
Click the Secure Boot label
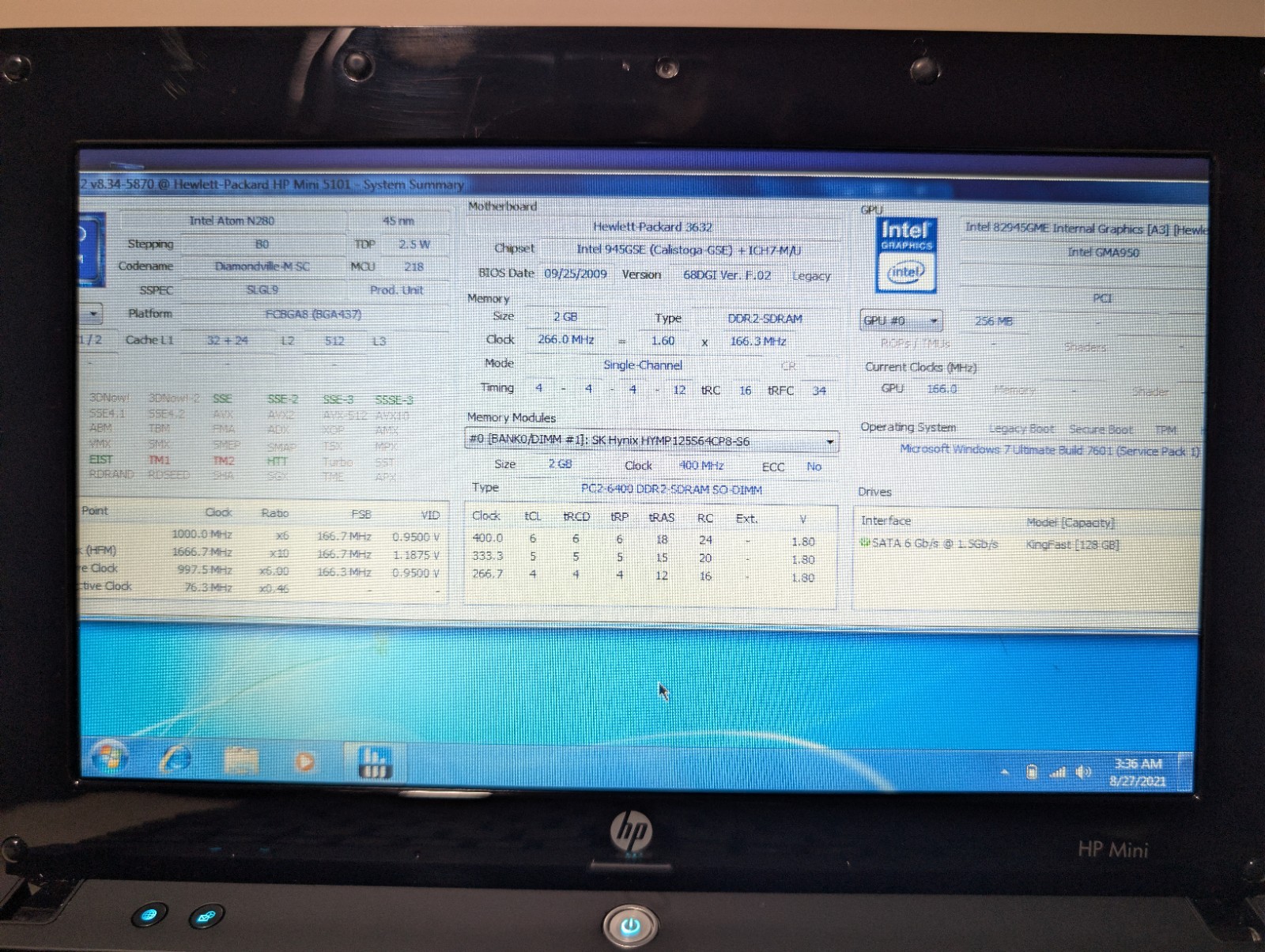[x=1101, y=429]
